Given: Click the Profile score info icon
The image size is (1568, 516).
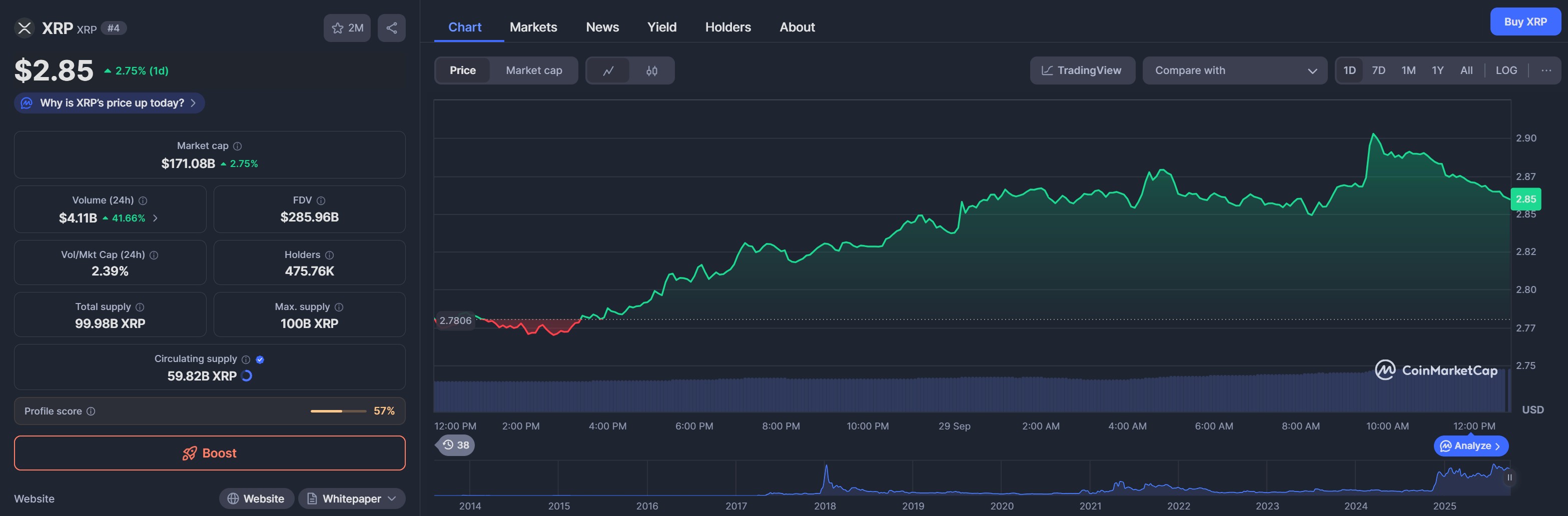Looking at the screenshot, I should [x=91, y=411].
